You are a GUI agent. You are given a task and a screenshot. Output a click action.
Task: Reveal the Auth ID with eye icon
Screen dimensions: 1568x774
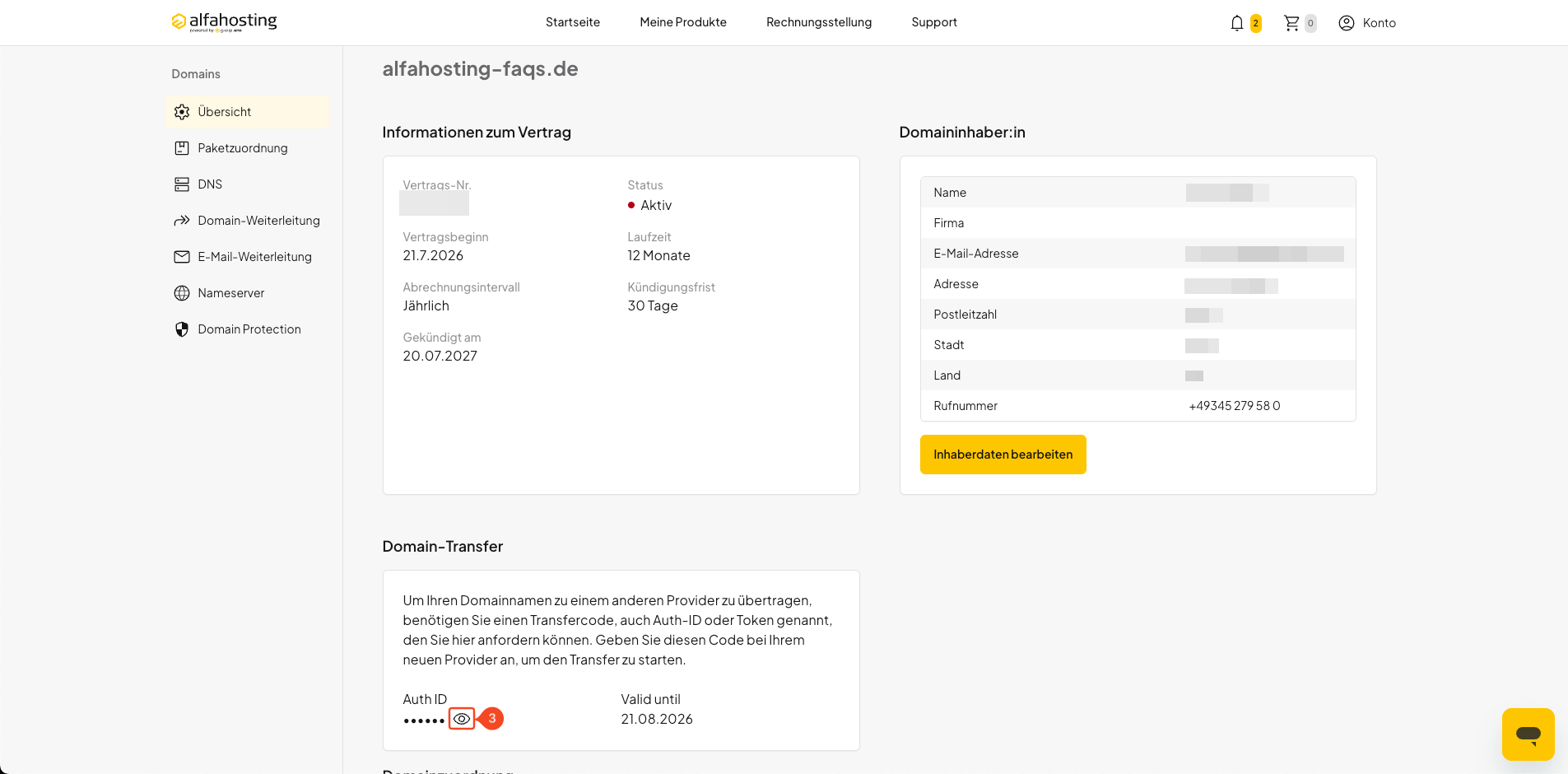tap(462, 719)
